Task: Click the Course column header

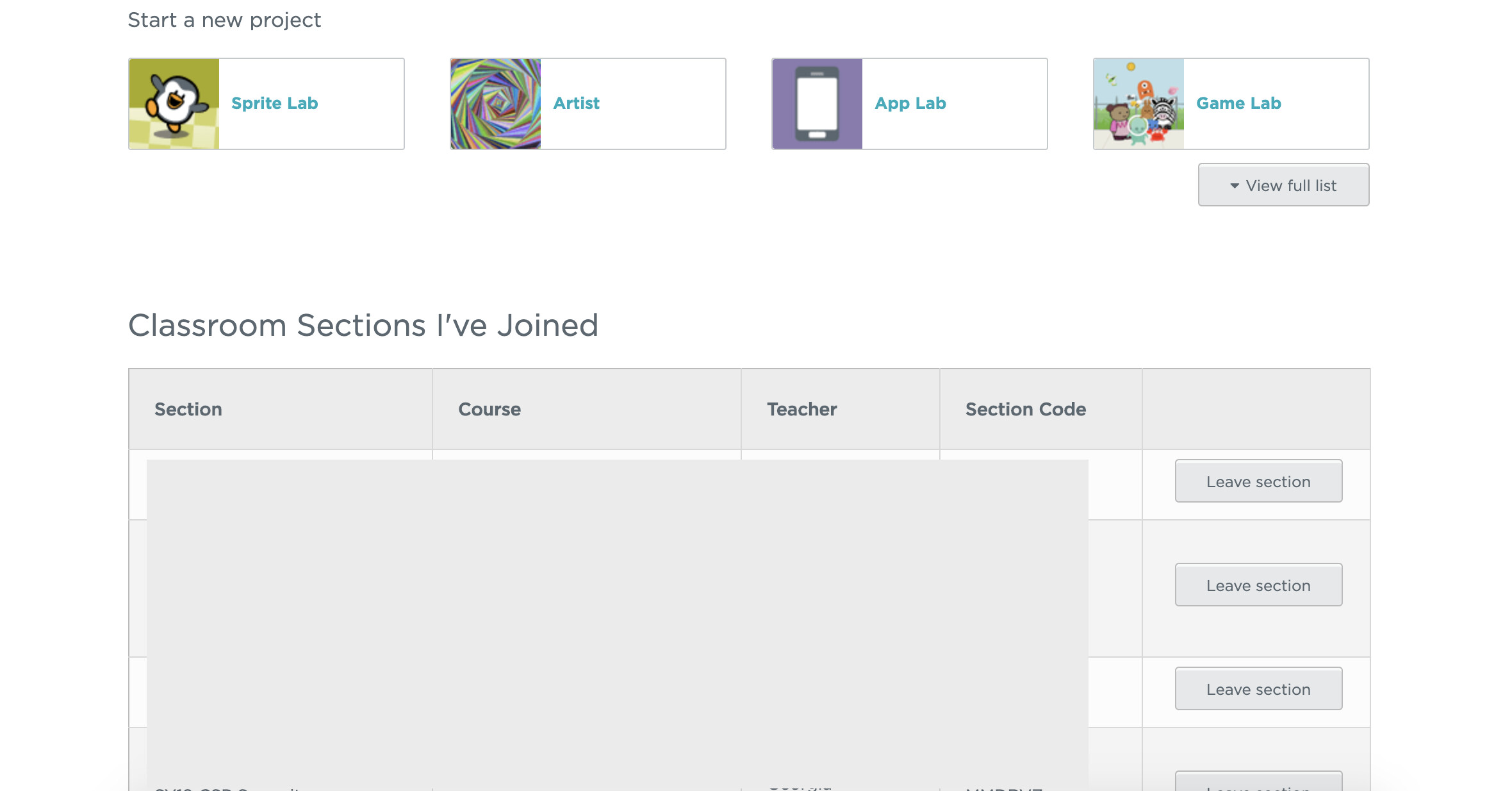Action: (489, 409)
